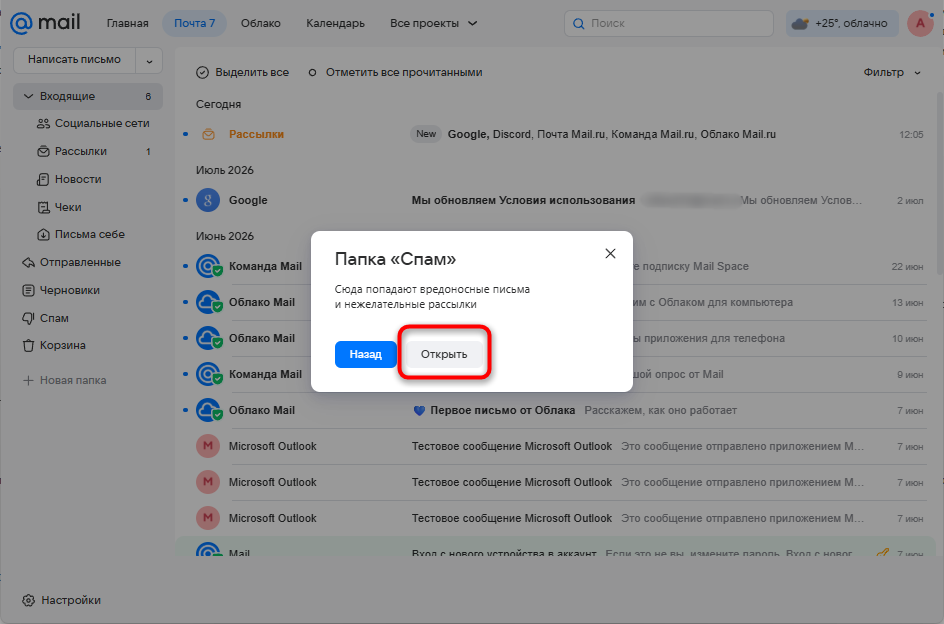The image size is (944, 624).
Task: Collapse the Входящие folder chevron
Action: [28, 96]
